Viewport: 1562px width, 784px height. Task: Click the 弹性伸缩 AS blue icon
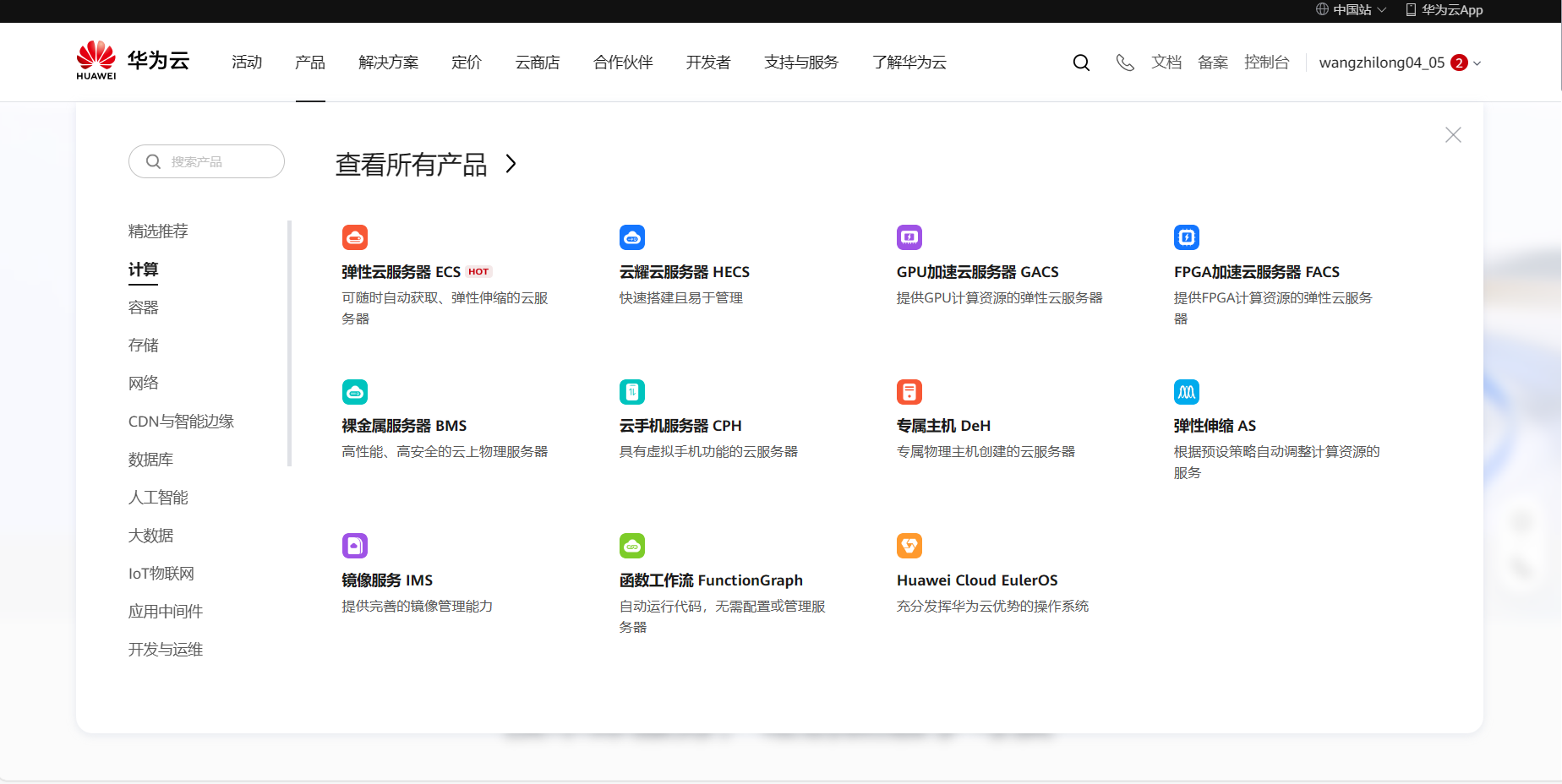(1186, 391)
